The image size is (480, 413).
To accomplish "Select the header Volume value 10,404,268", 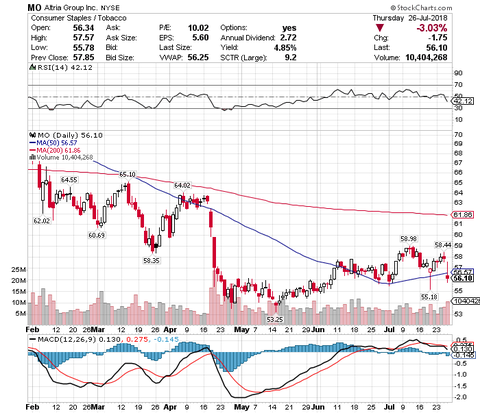I will 426,57.
